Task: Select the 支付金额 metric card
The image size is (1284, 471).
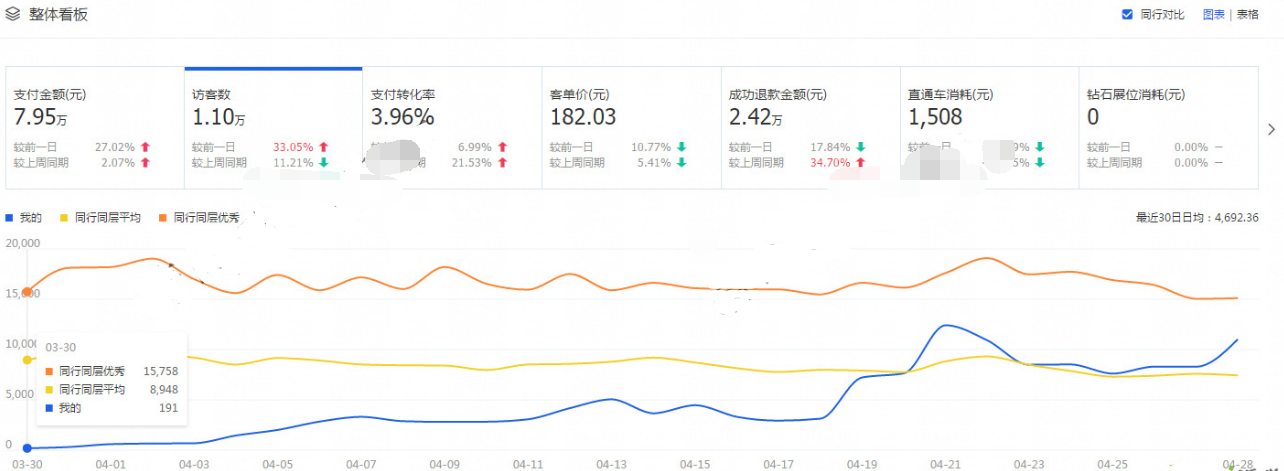Action: (95, 127)
